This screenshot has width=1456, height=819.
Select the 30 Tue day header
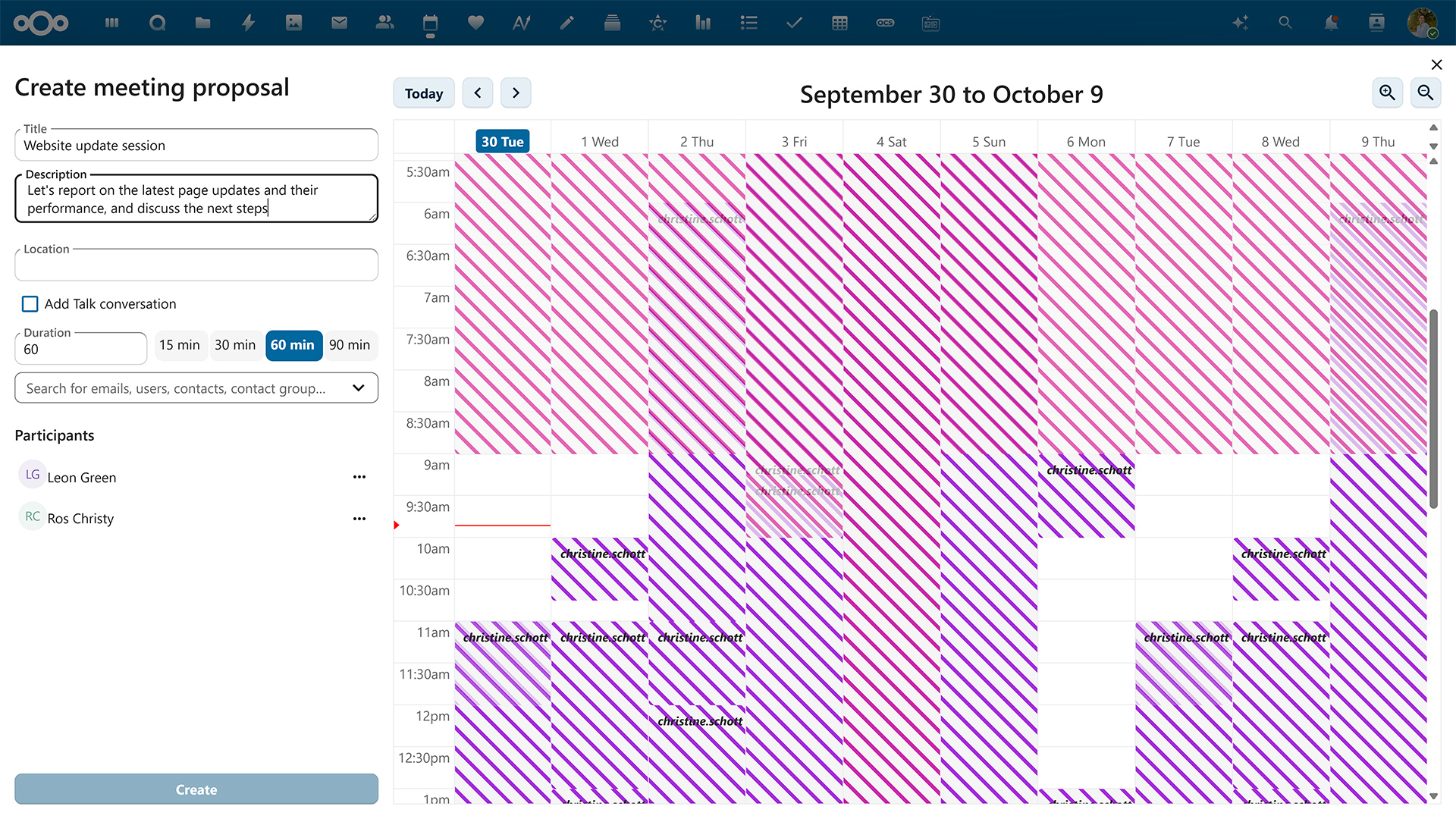(502, 141)
